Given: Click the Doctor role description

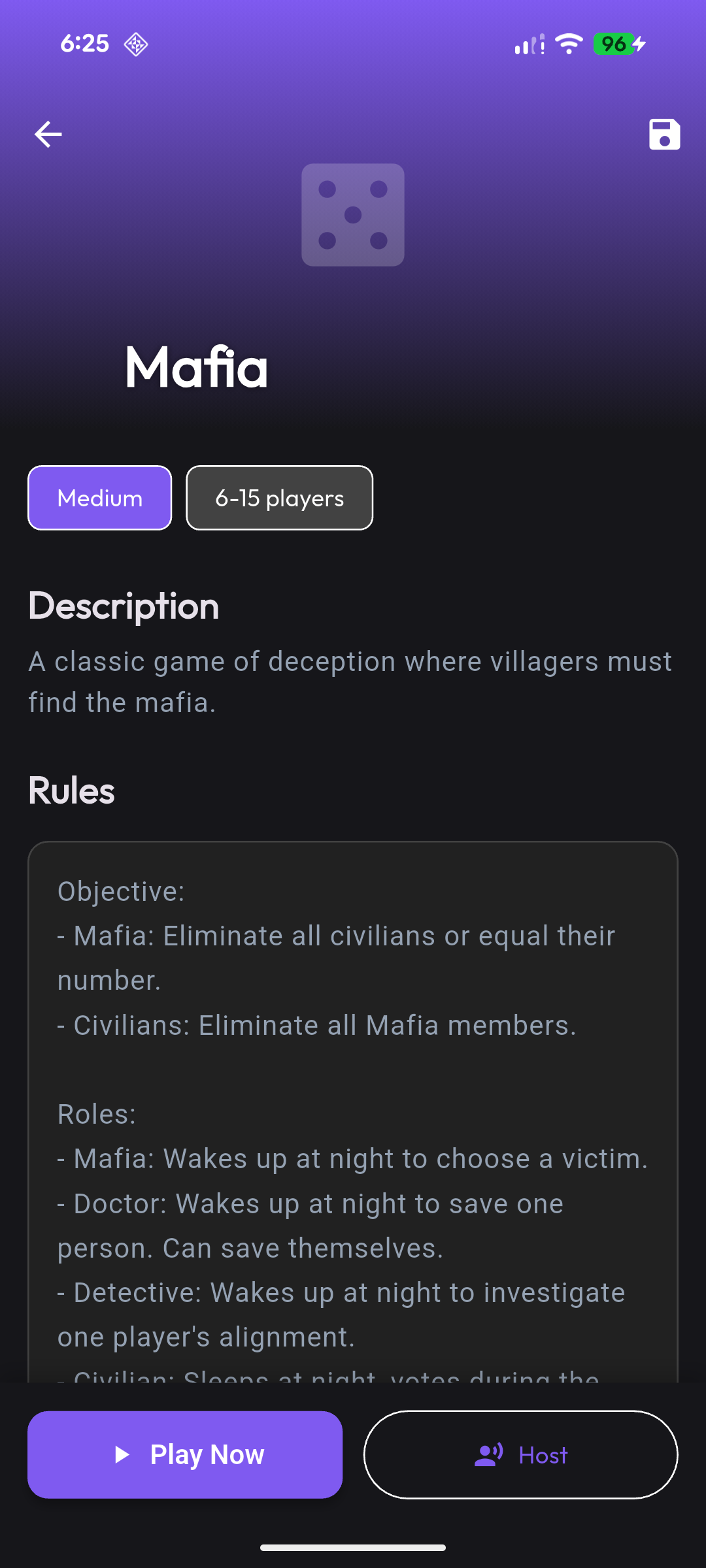Looking at the screenshot, I should [x=311, y=1226].
